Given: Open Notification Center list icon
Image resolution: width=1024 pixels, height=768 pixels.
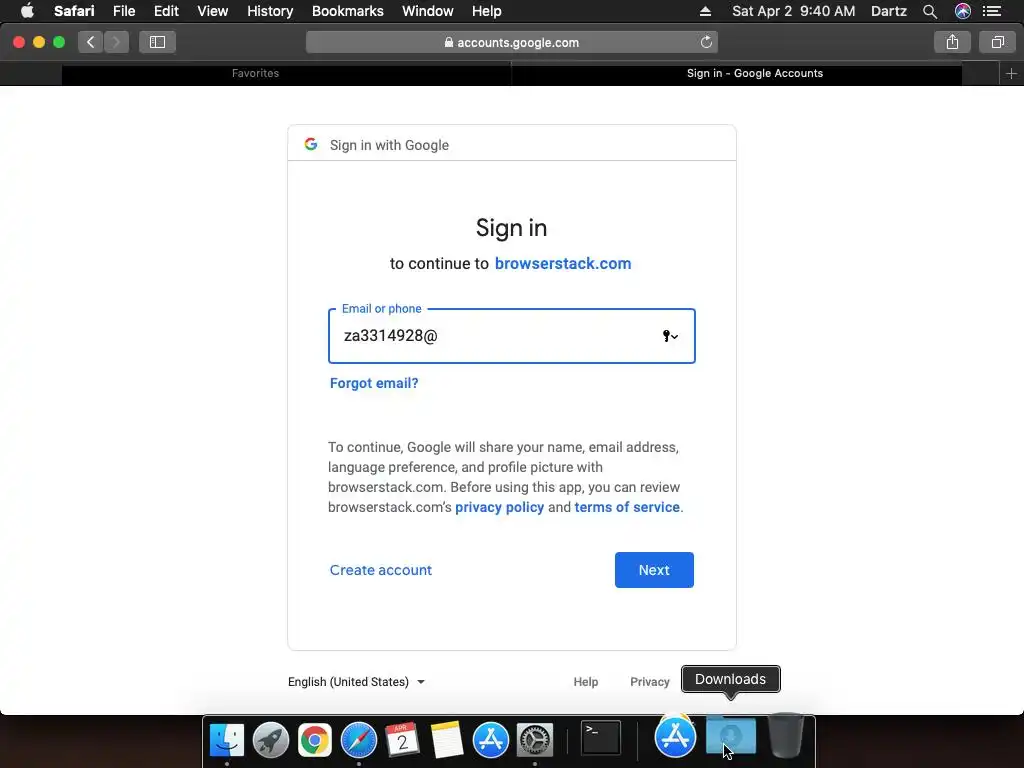Looking at the screenshot, I should (992, 11).
